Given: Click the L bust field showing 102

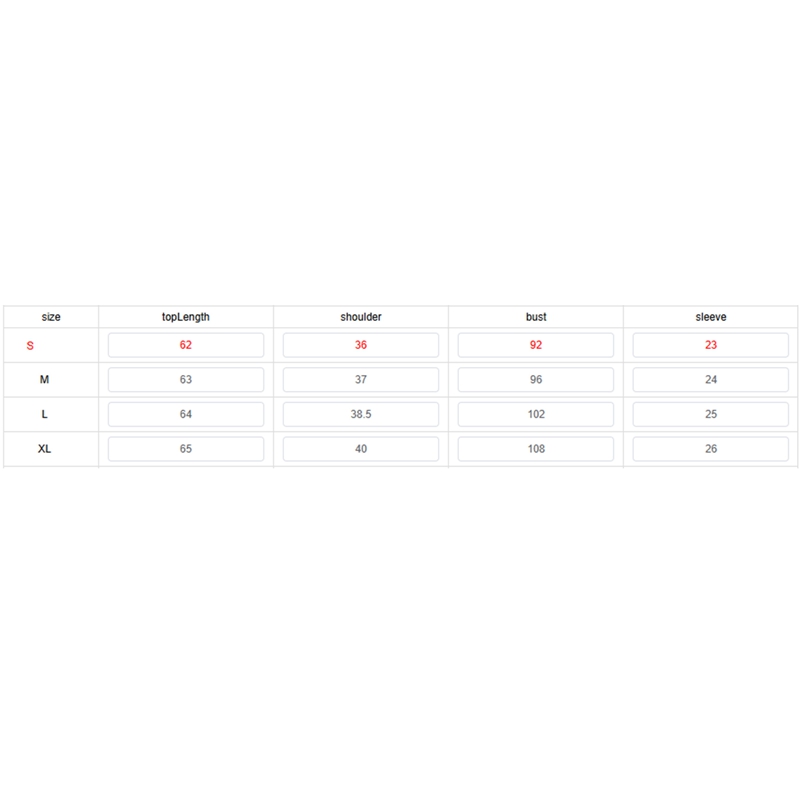Looking at the screenshot, I should tap(536, 415).
